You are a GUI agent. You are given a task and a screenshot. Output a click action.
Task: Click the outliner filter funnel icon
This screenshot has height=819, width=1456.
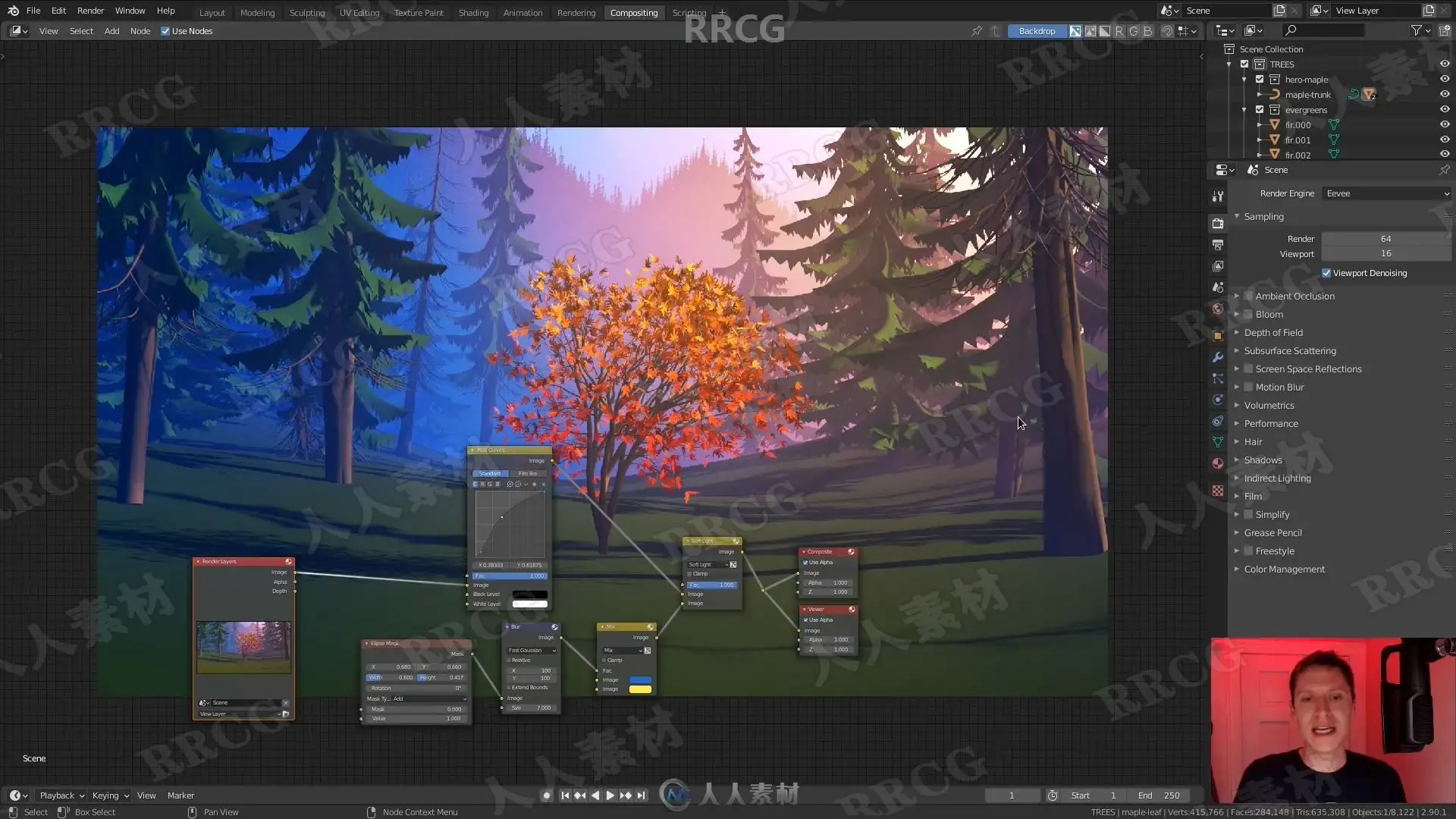1416,30
